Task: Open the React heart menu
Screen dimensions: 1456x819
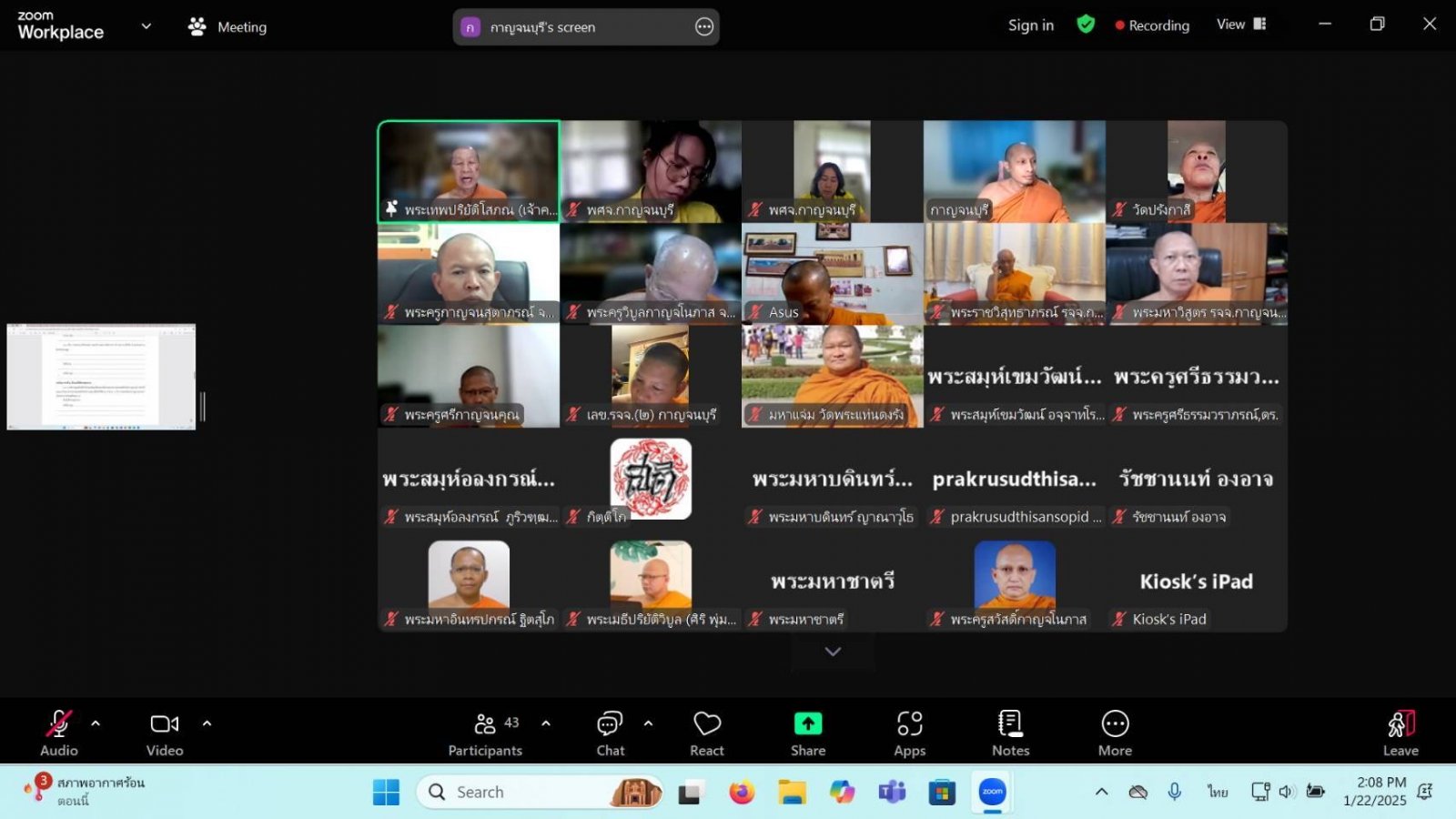Action: pyautogui.click(x=707, y=733)
